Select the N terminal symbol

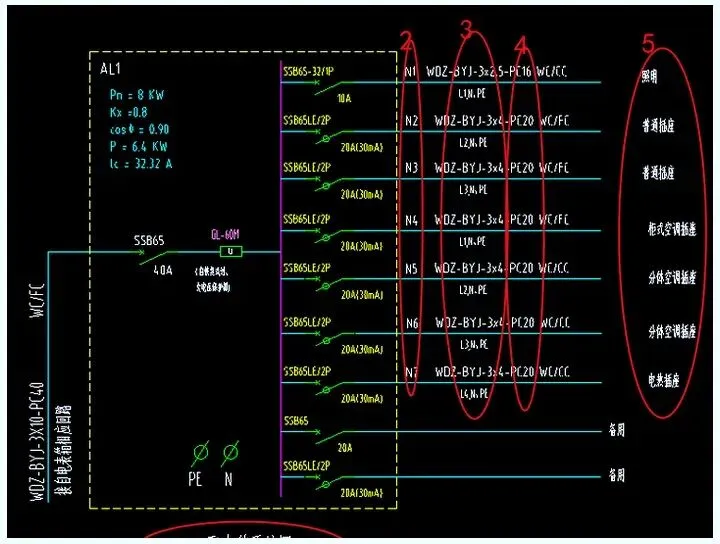click(231, 453)
